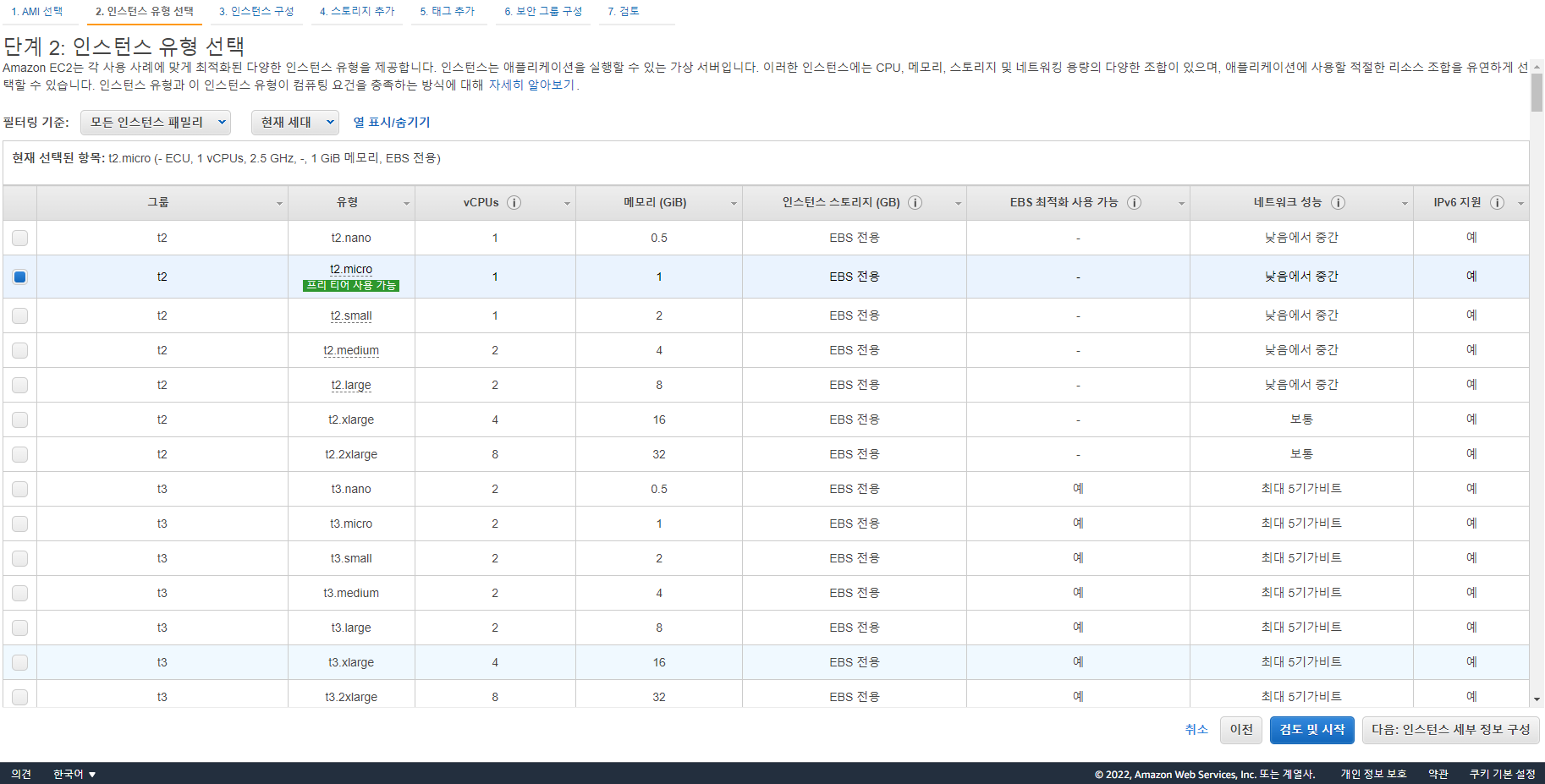Image resolution: width=1545 pixels, height=784 pixels.
Task: Tick the t2.large row checkbox
Action: 20,386
